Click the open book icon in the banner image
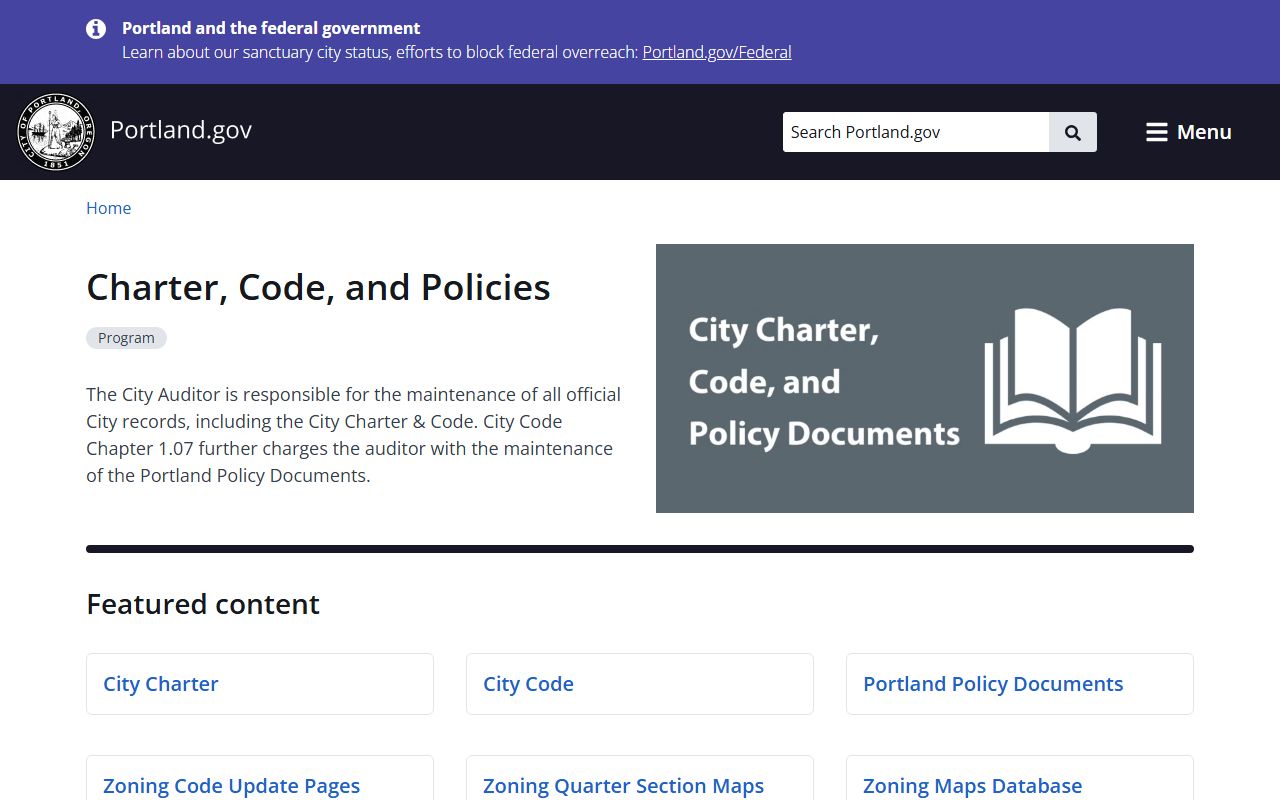The width and height of the screenshot is (1280, 800). pos(1073,381)
